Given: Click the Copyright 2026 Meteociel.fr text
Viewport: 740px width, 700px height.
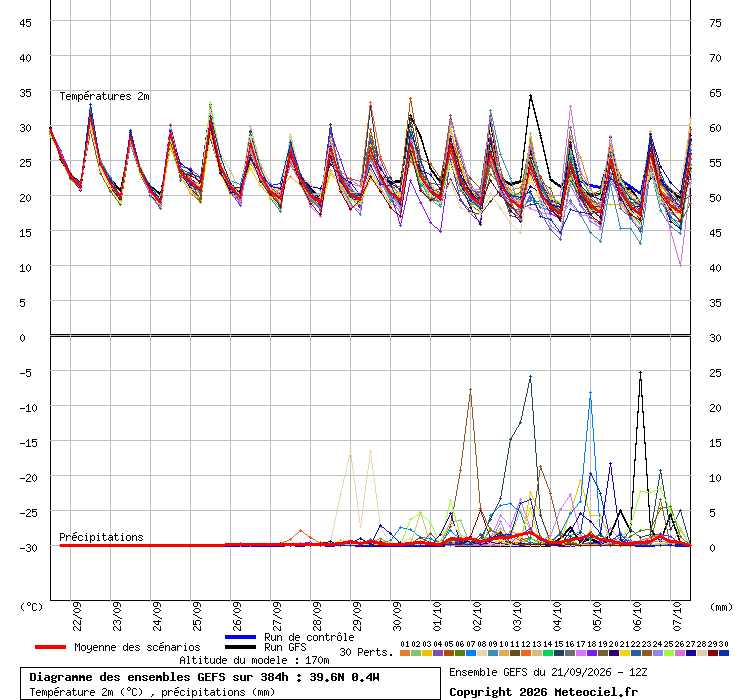Looking at the screenshot, I should (543, 692).
